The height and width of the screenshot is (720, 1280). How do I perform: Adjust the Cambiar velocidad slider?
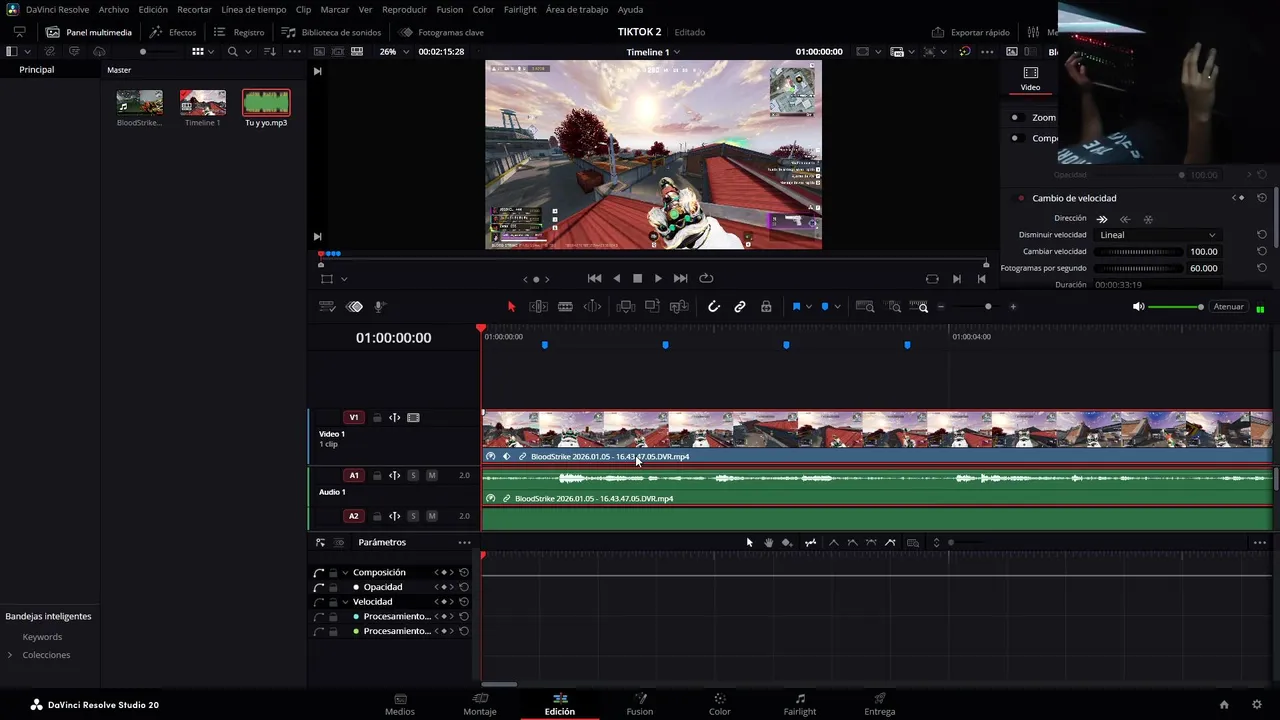[1139, 252]
